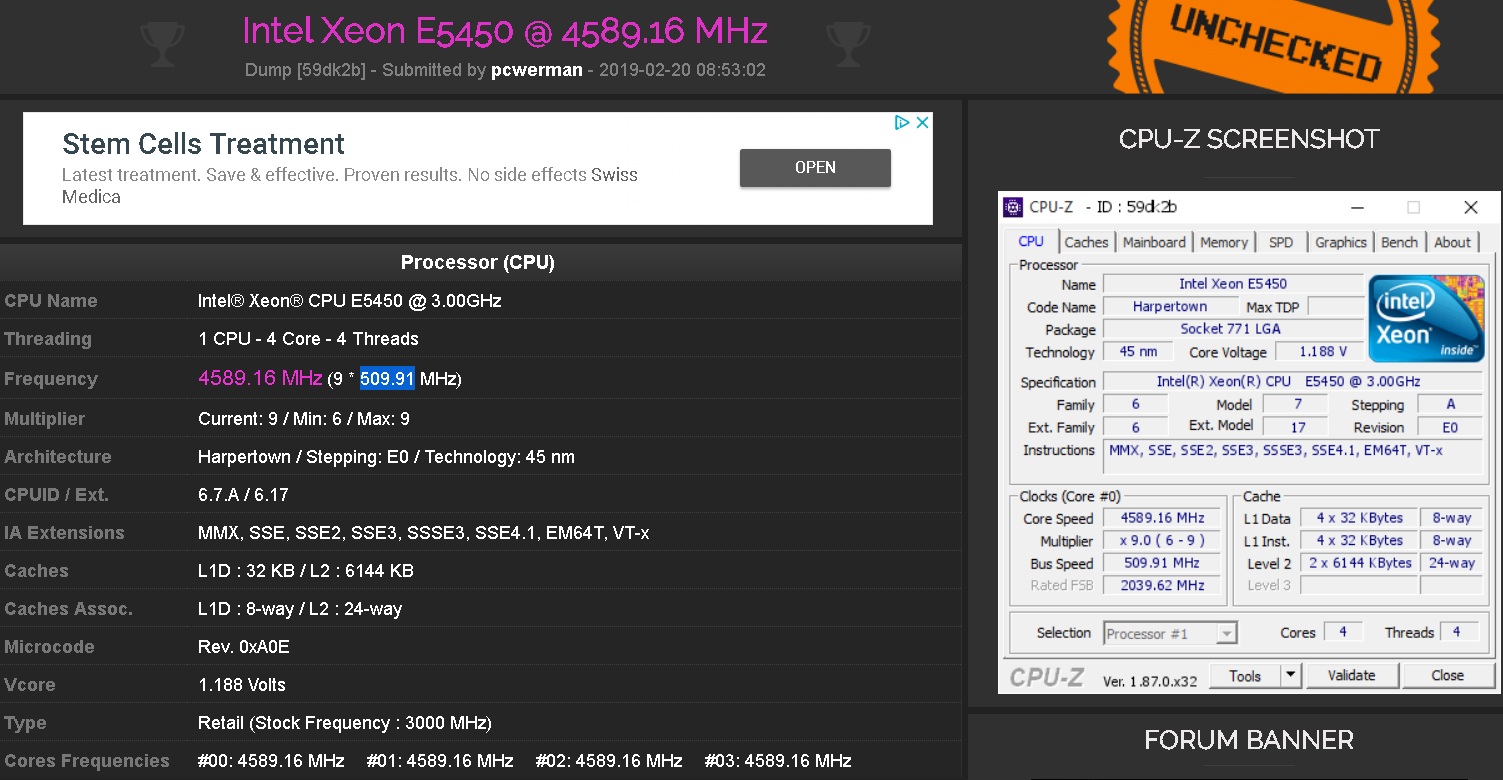Click the Technology field 45 nm
This screenshot has width=1503, height=780.
pos(1138,352)
